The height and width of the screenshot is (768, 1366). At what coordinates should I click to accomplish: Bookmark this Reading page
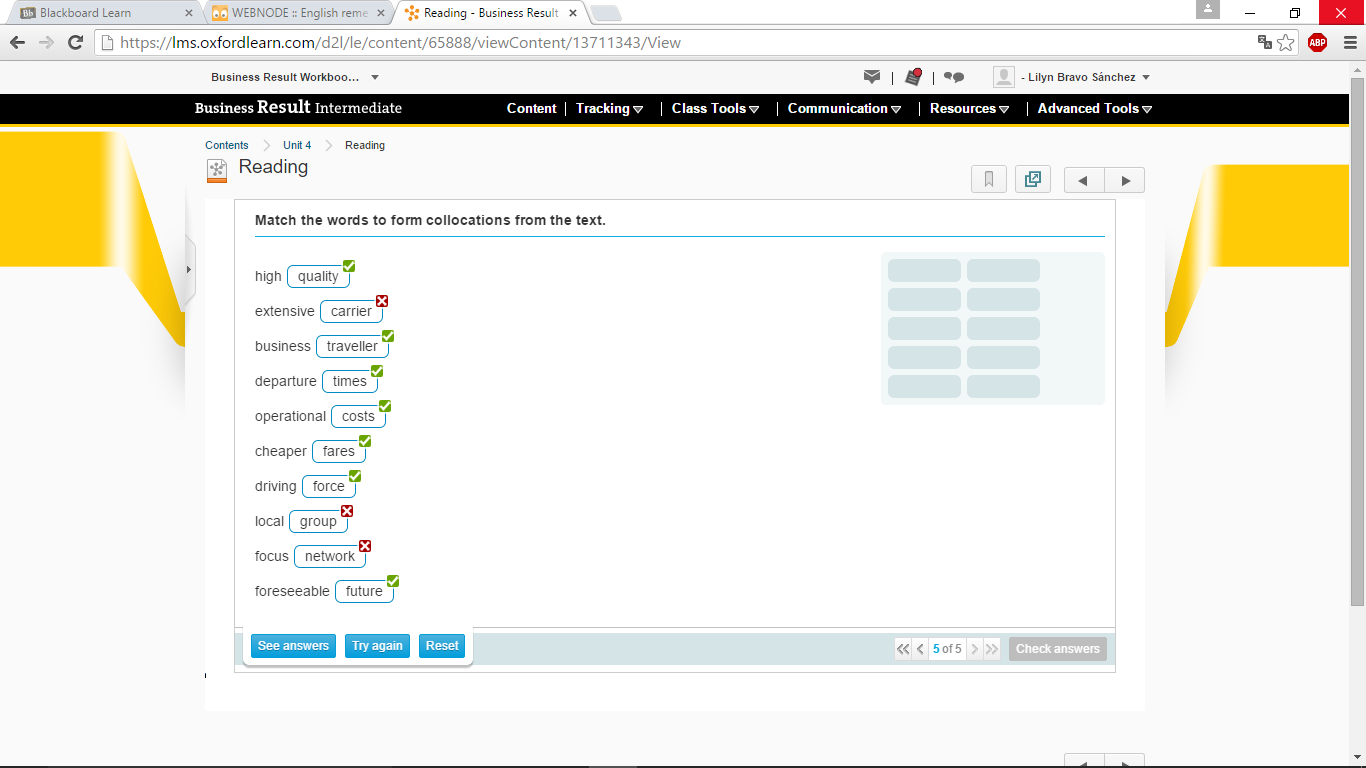(988, 180)
